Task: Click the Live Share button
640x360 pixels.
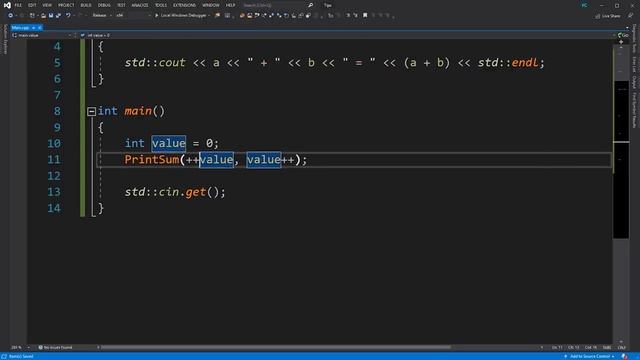Action: (608, 16)
